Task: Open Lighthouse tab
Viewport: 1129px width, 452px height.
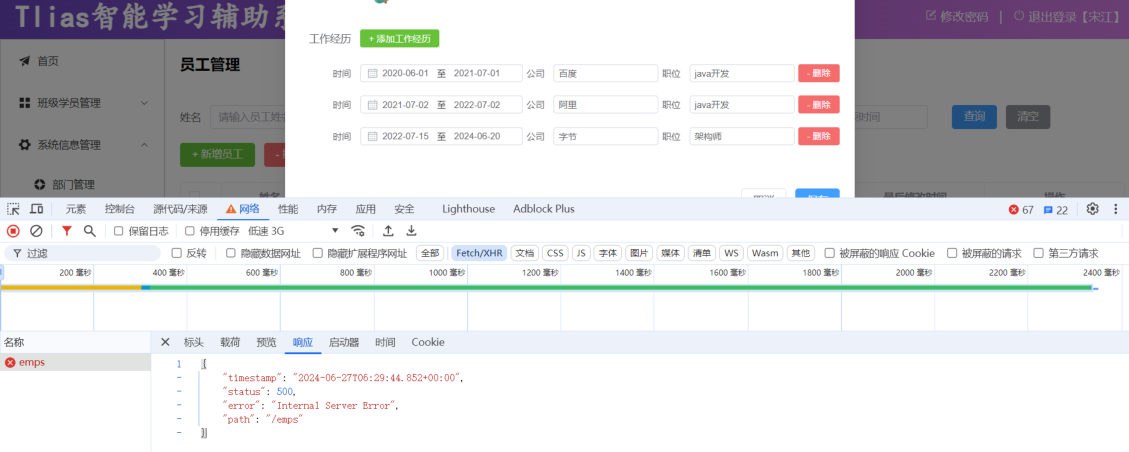Action: click(469, 209)
